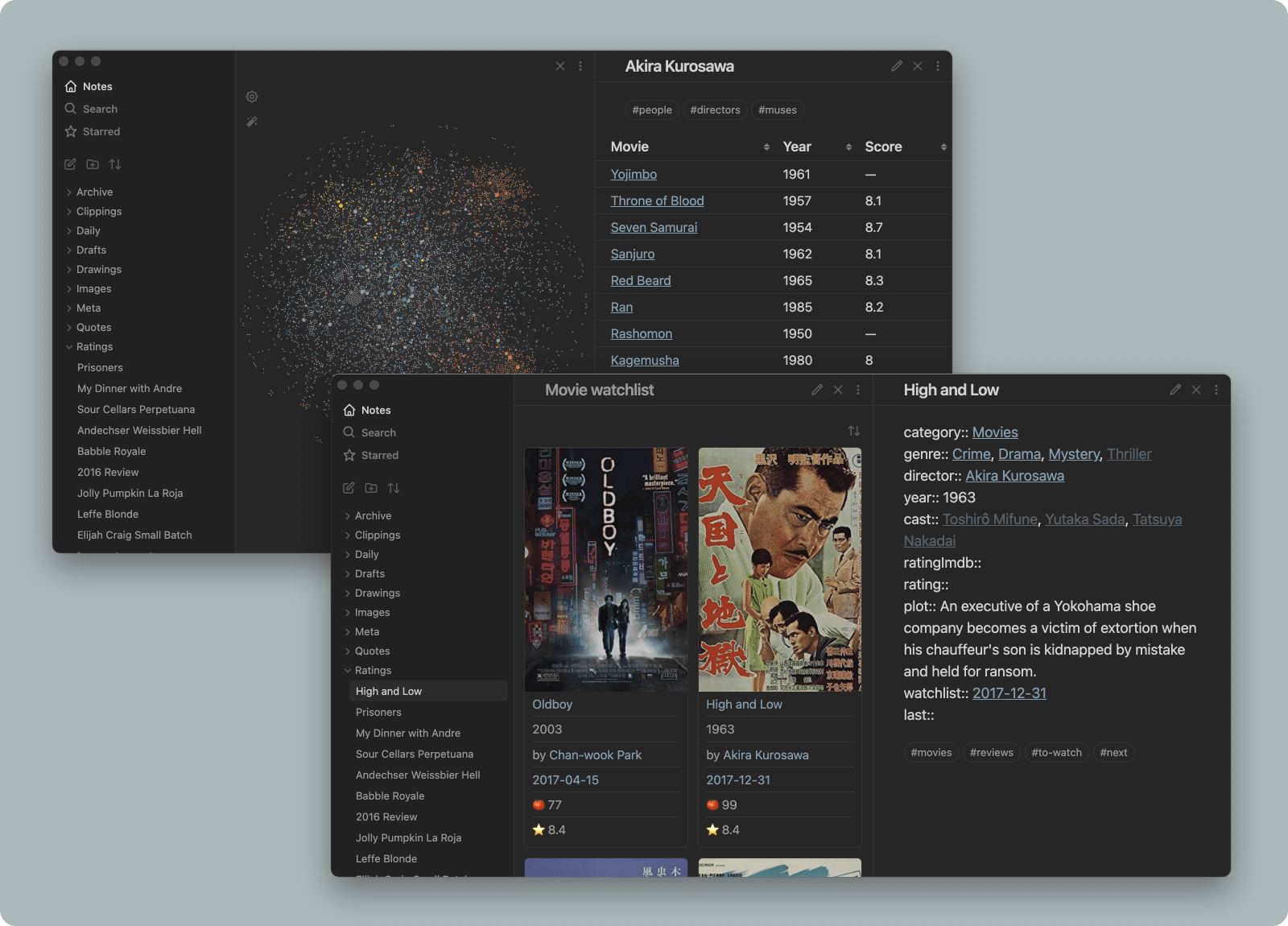This screenshot has width=1288, height=926.
Task: Click the Oldboy movie poster
Action: pos(605,570)
